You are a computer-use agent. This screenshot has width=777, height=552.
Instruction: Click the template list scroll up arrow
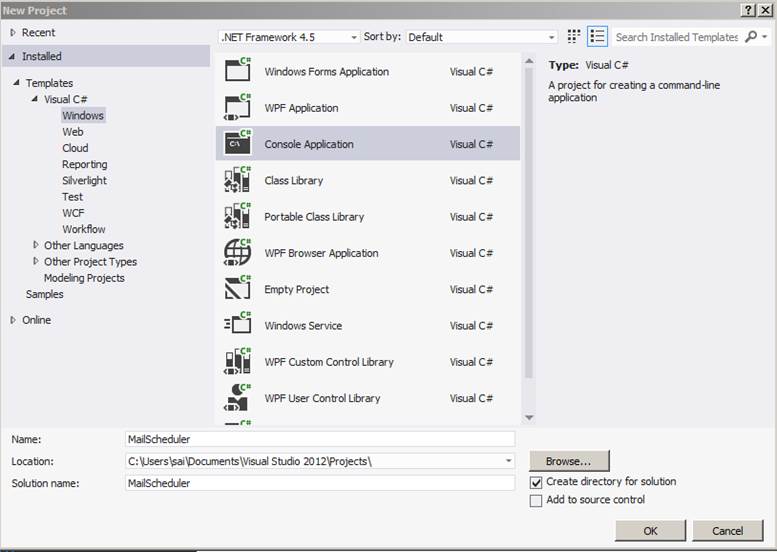(529, 61)
